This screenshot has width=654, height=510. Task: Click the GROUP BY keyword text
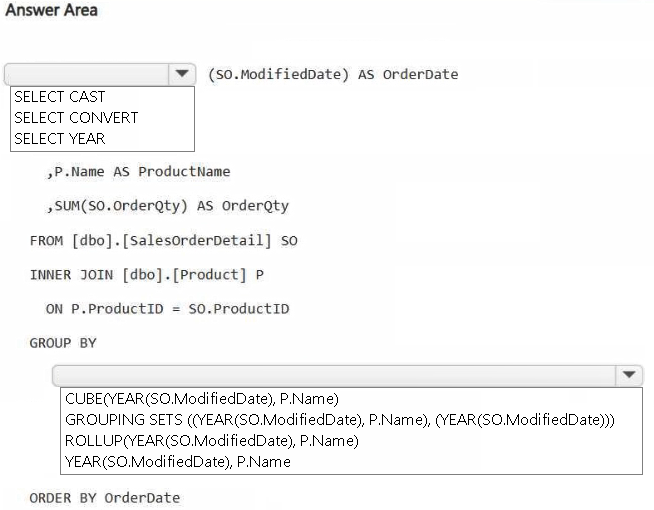(63, 343)
